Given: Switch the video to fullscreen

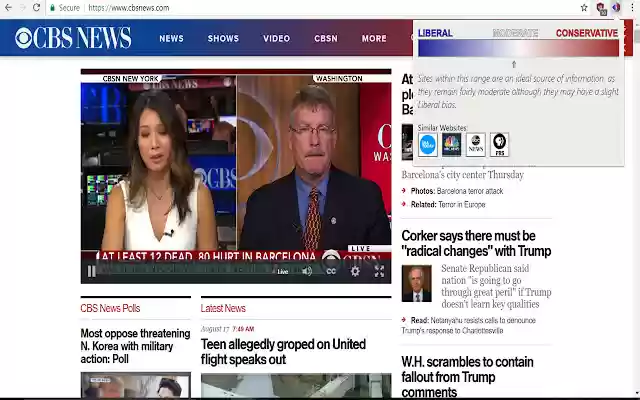Looking at the screenshot, I should point(379,271).
